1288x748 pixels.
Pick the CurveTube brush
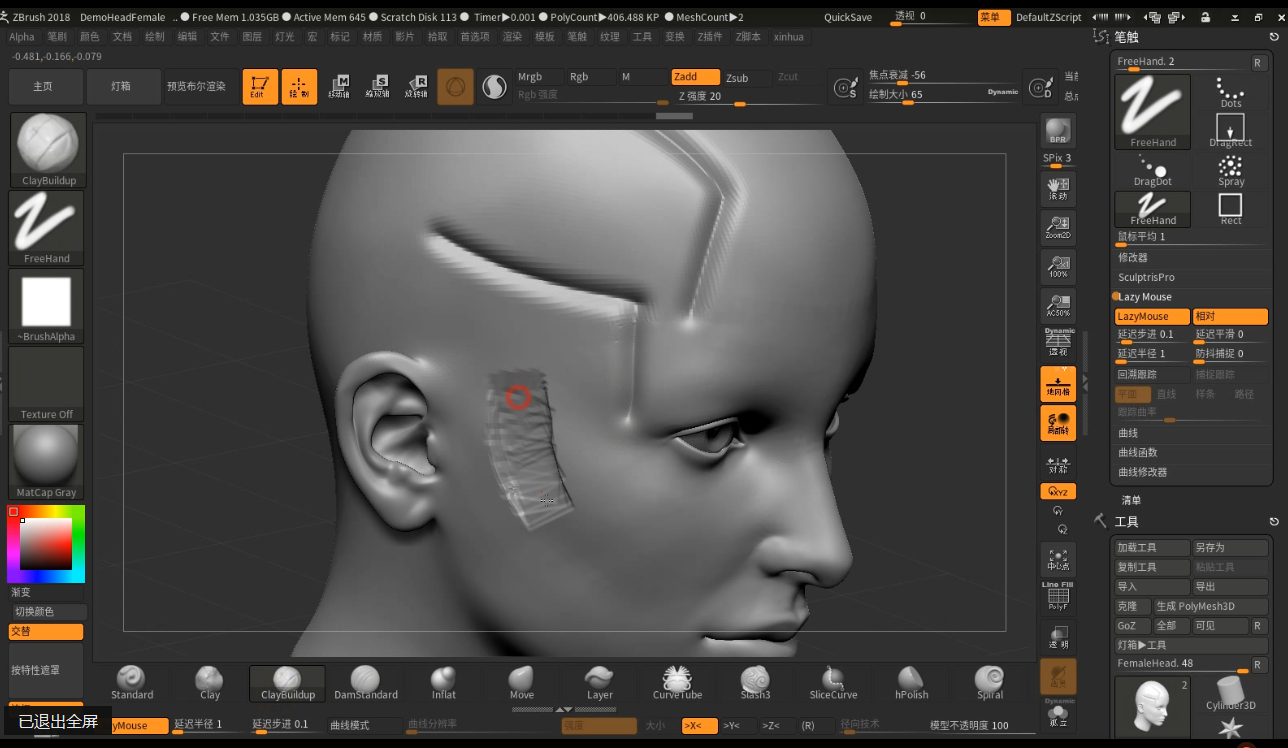click(678, 683)
